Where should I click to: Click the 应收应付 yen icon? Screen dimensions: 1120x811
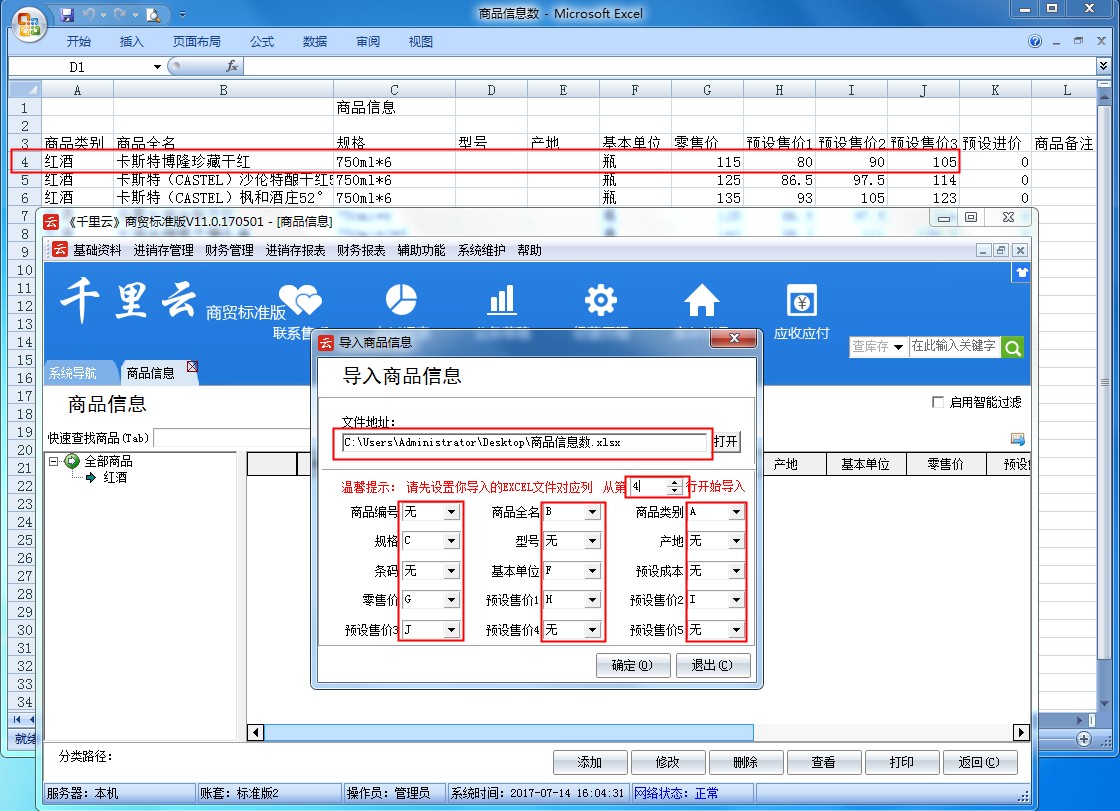[x=801, y=300]
